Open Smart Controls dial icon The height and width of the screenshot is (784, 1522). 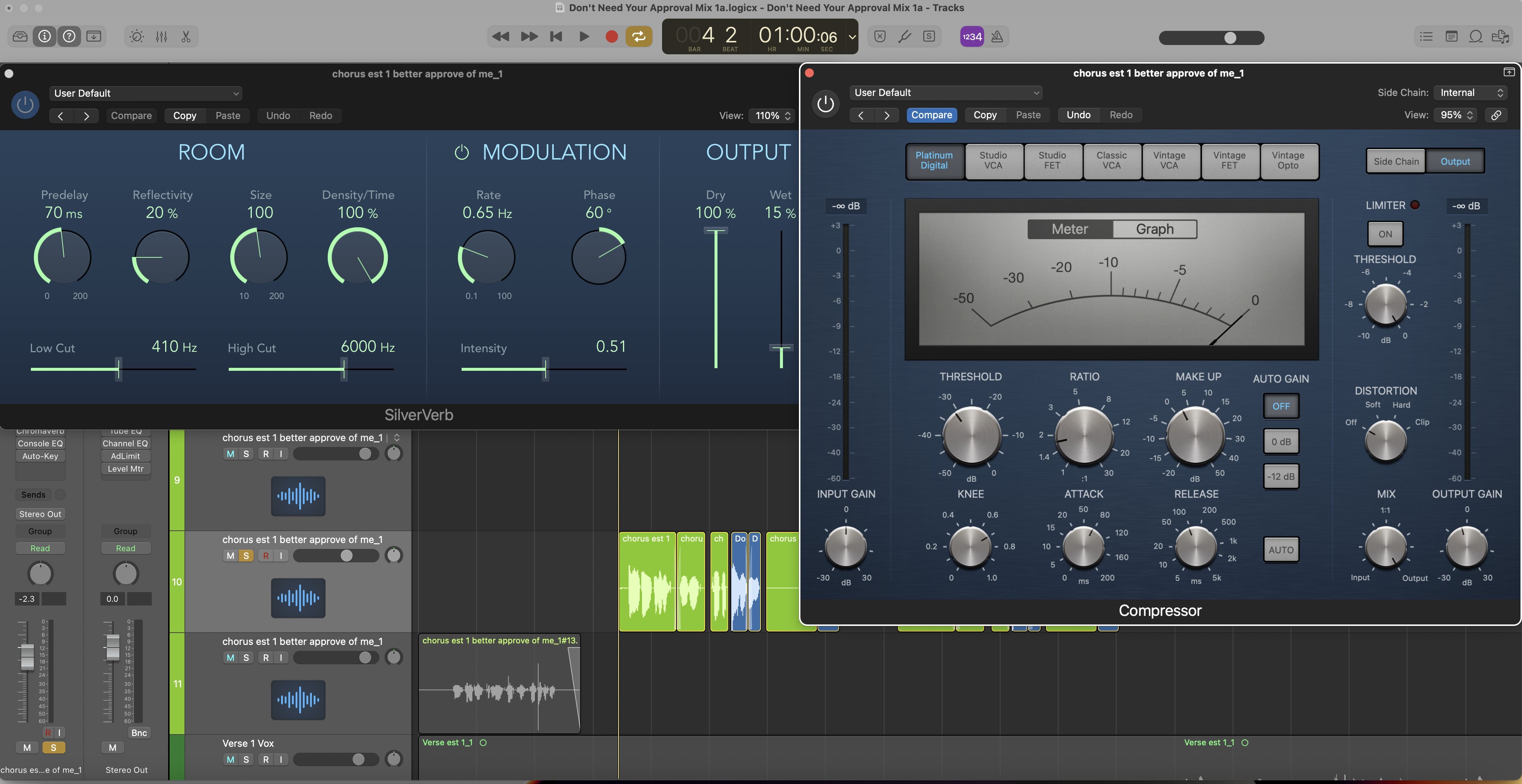(137, 36)
